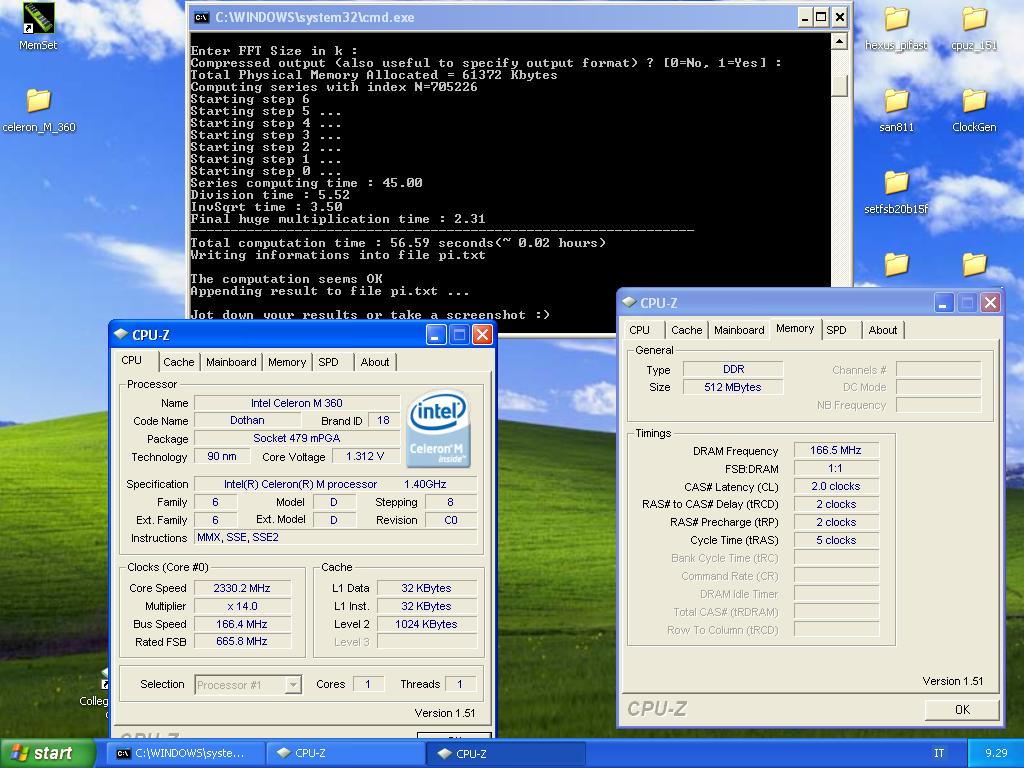The width and height of the screenshot is (1024, 768).
Task: Click the cmd.exe vertical scrollbar thumb
Action: tap(839, 85)
